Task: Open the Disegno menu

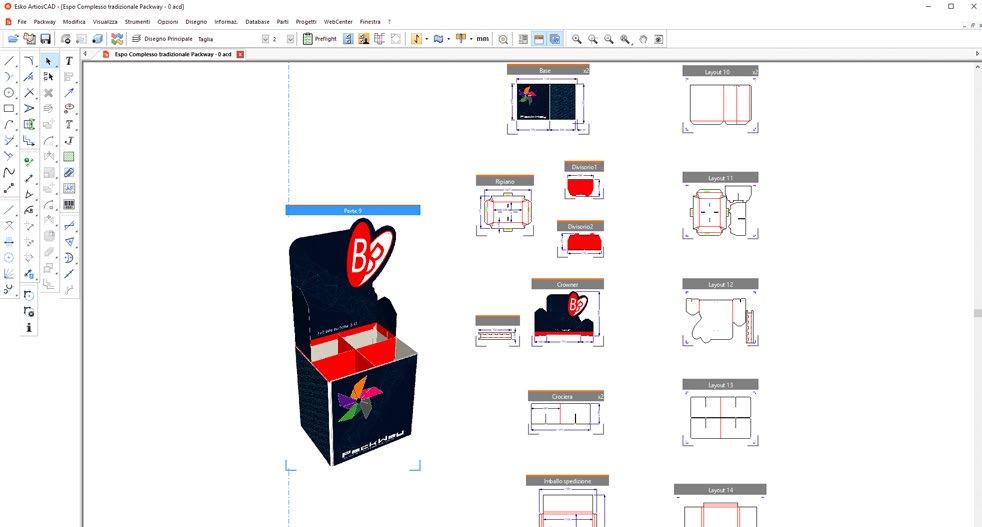Action: (196, 21)
